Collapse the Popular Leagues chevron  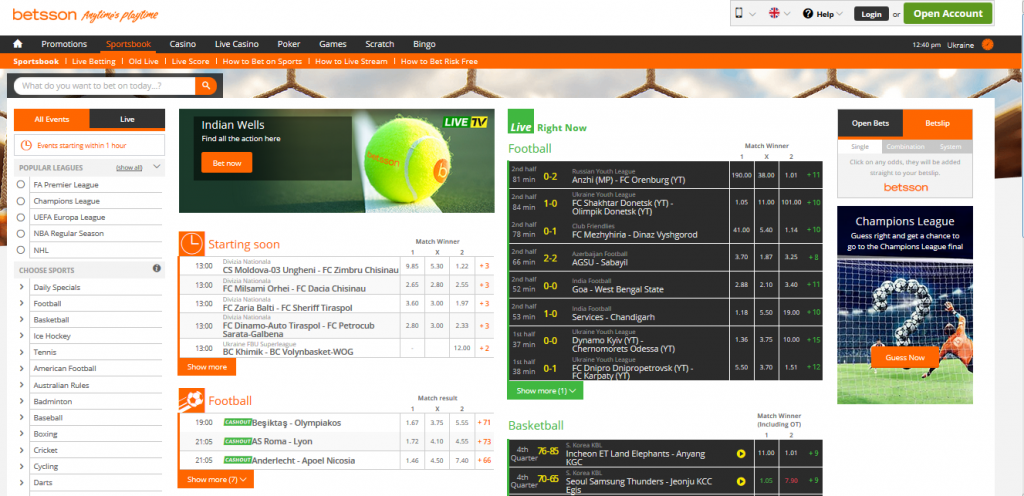tap(156, 167)
